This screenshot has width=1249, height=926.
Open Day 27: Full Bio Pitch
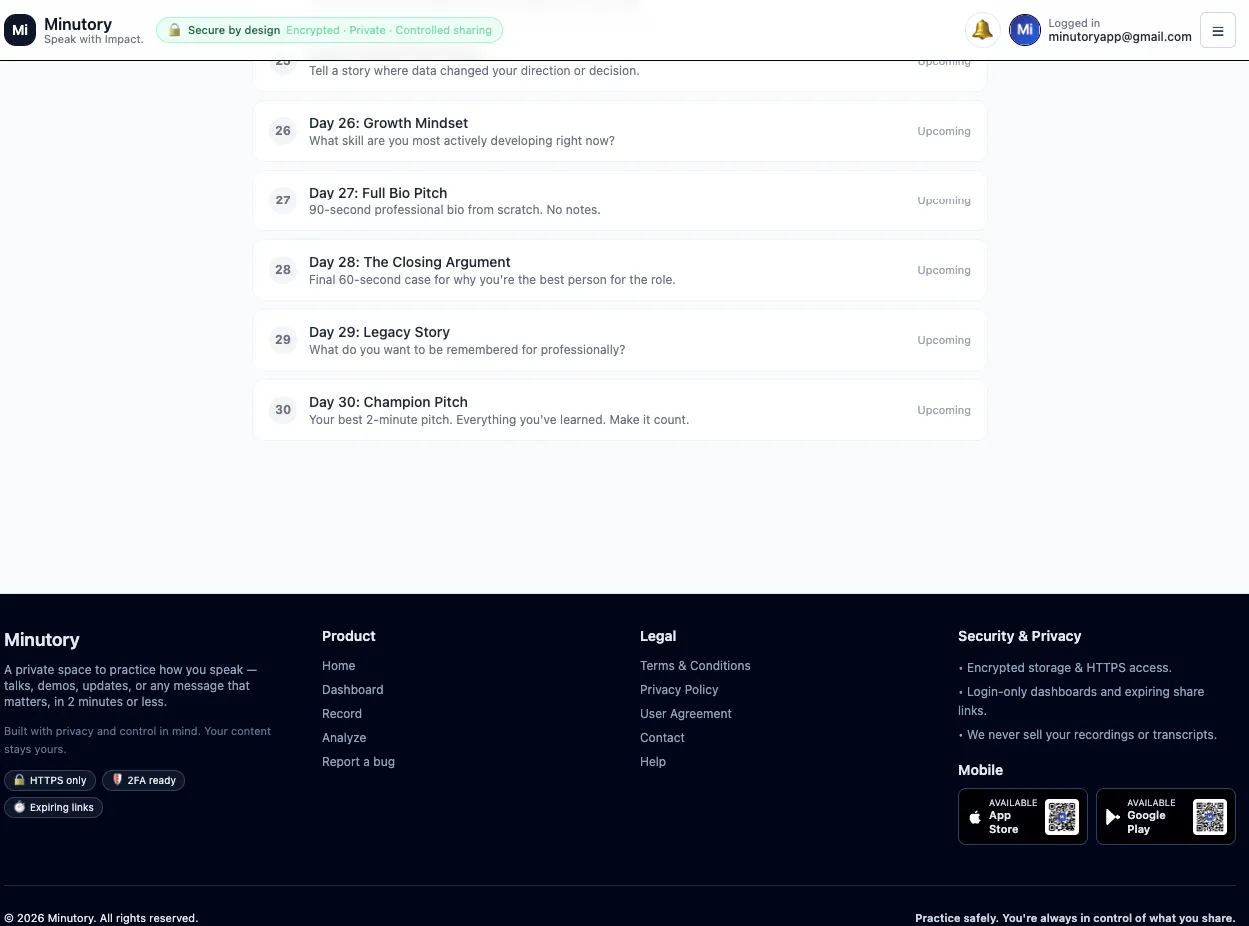click(x=620, y=201)
